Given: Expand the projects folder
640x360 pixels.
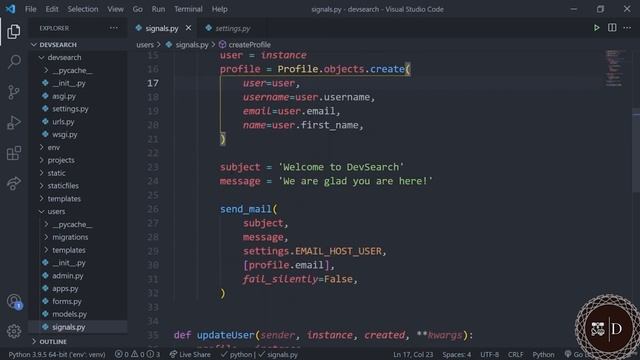Looking at the screenshot, I should 78,160.
